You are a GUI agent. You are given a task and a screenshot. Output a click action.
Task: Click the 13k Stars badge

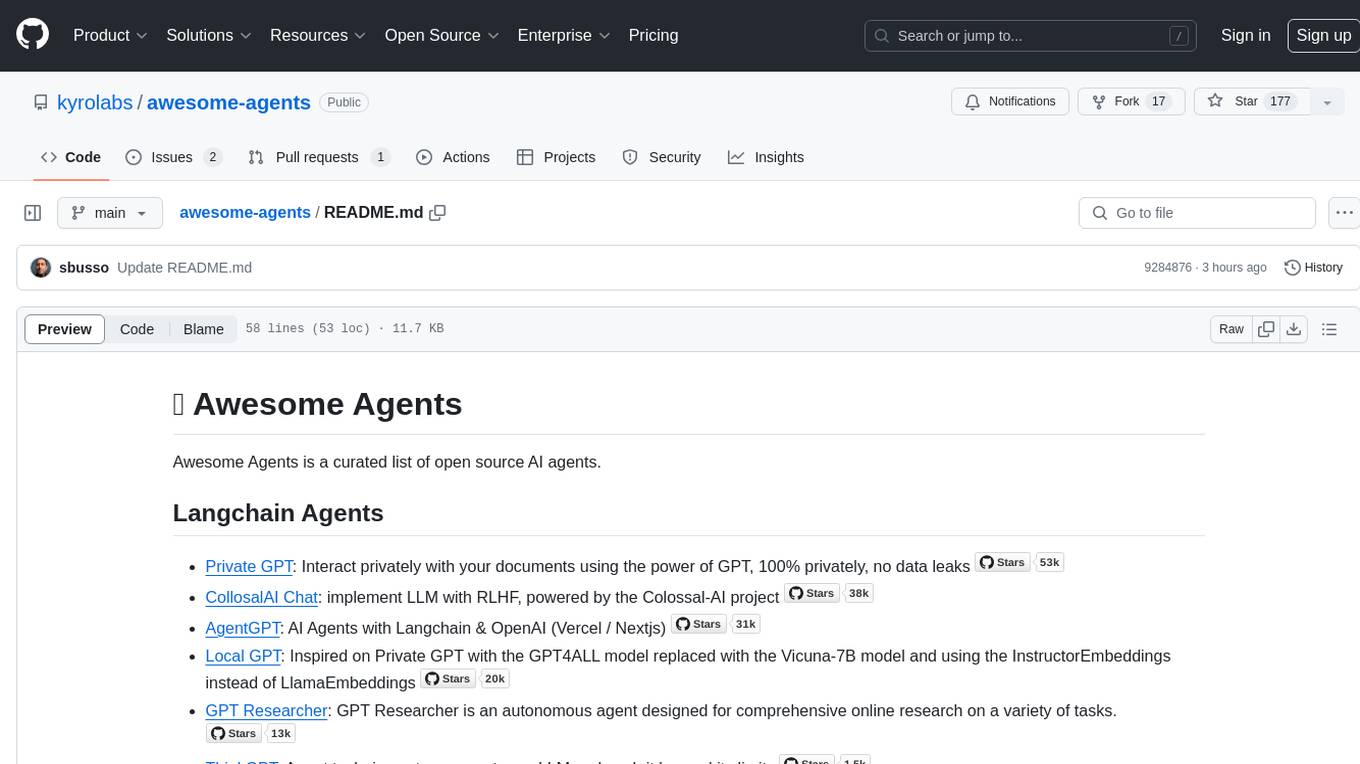250,733
